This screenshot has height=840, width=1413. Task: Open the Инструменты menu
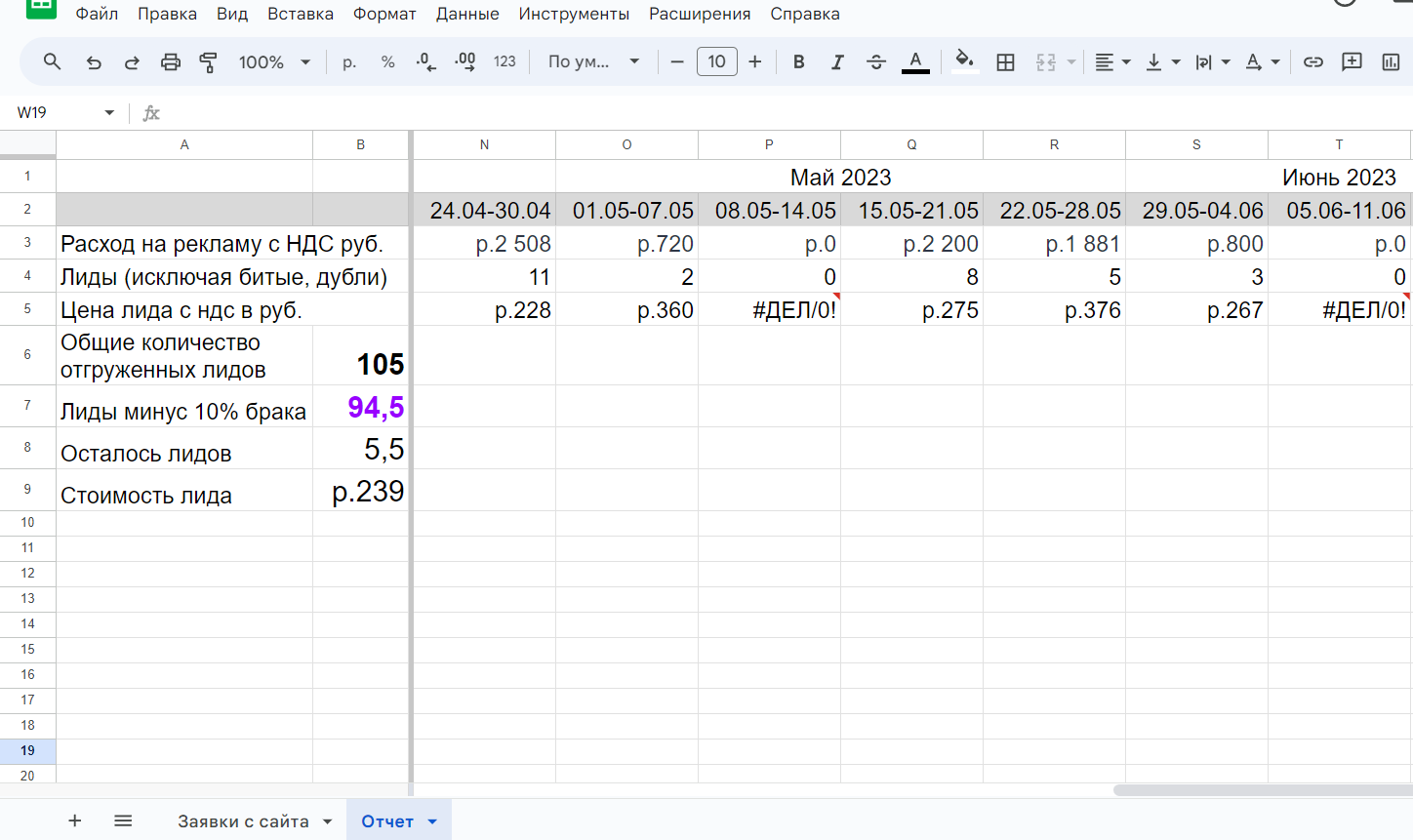point(574,14)
